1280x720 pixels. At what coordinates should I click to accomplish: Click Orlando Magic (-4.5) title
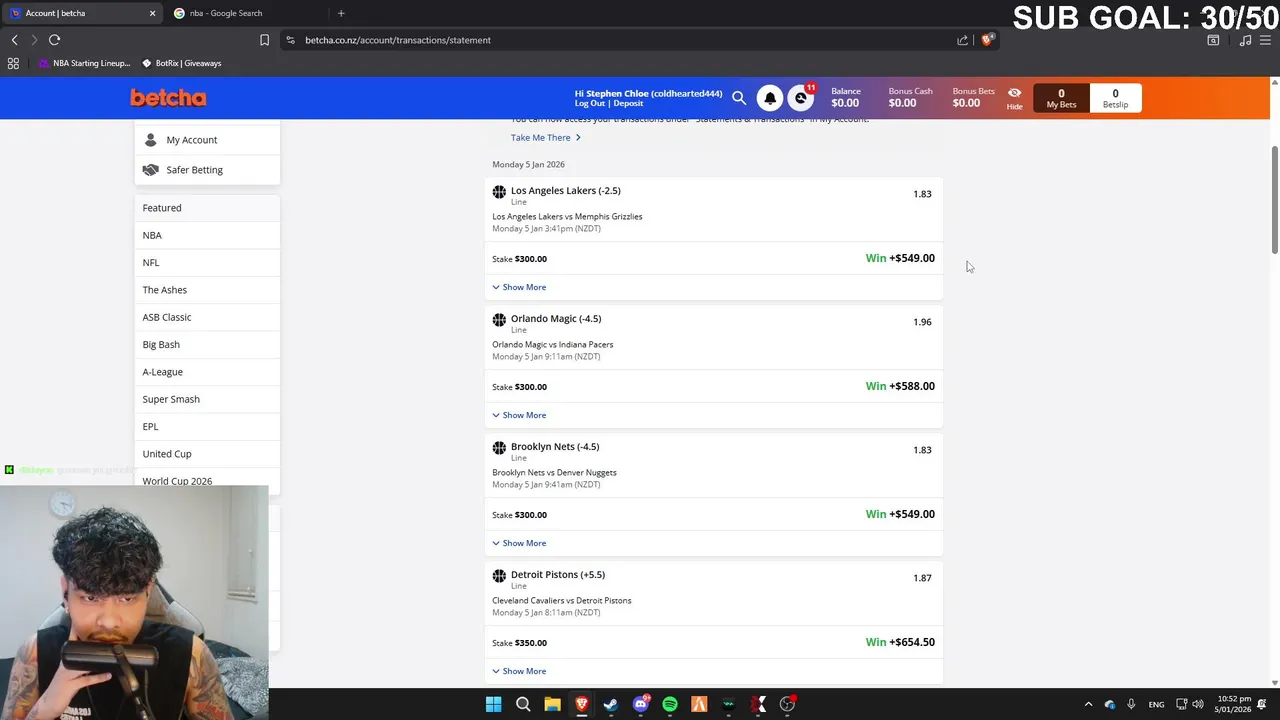556,318
